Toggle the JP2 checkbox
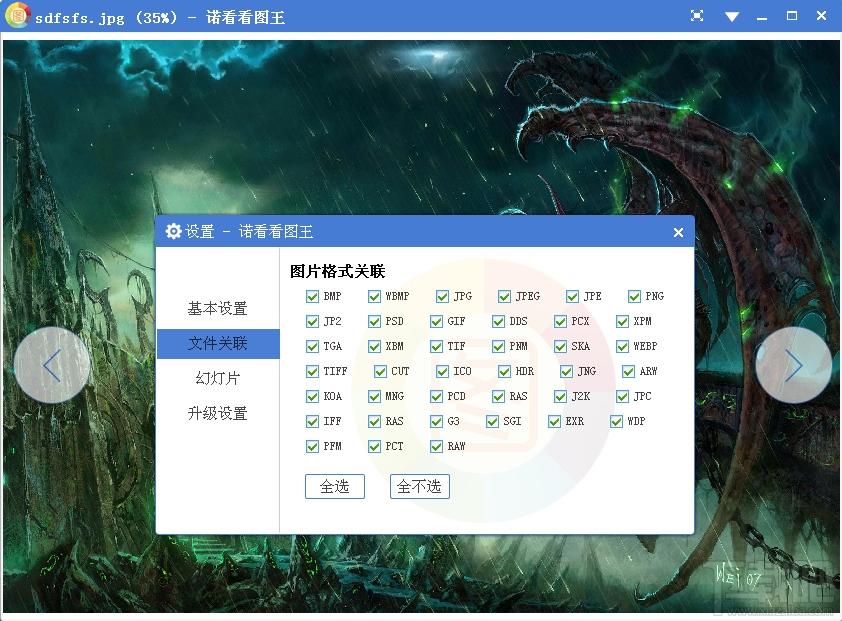Viewport: 842px width, 621px height. tap(312, 321)
